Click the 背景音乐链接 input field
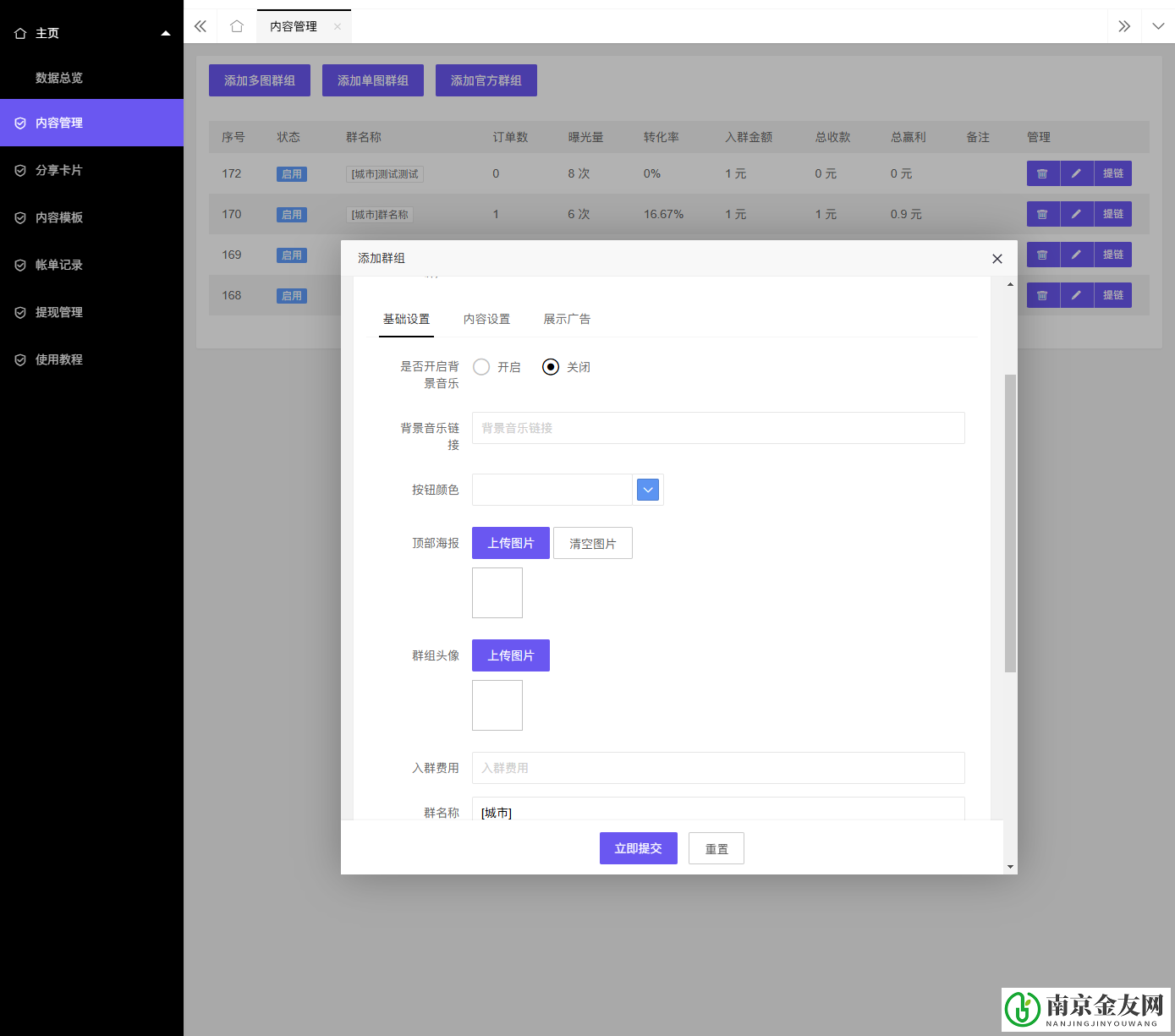1175x1036 pixels. click(x=717, y=428)
